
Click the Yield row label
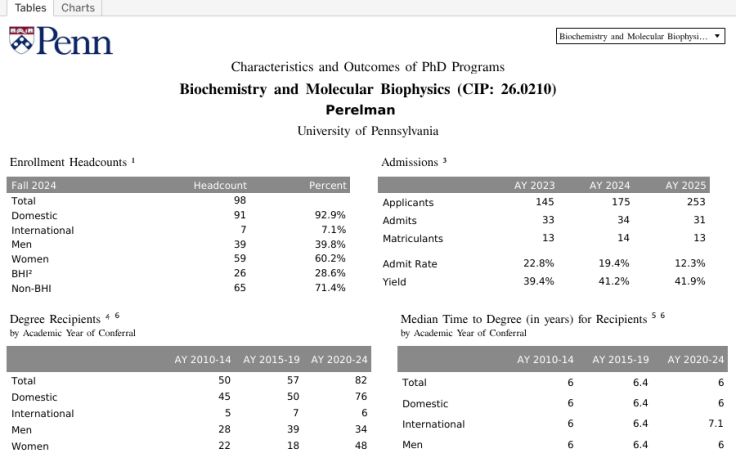(x=394, y=281)
